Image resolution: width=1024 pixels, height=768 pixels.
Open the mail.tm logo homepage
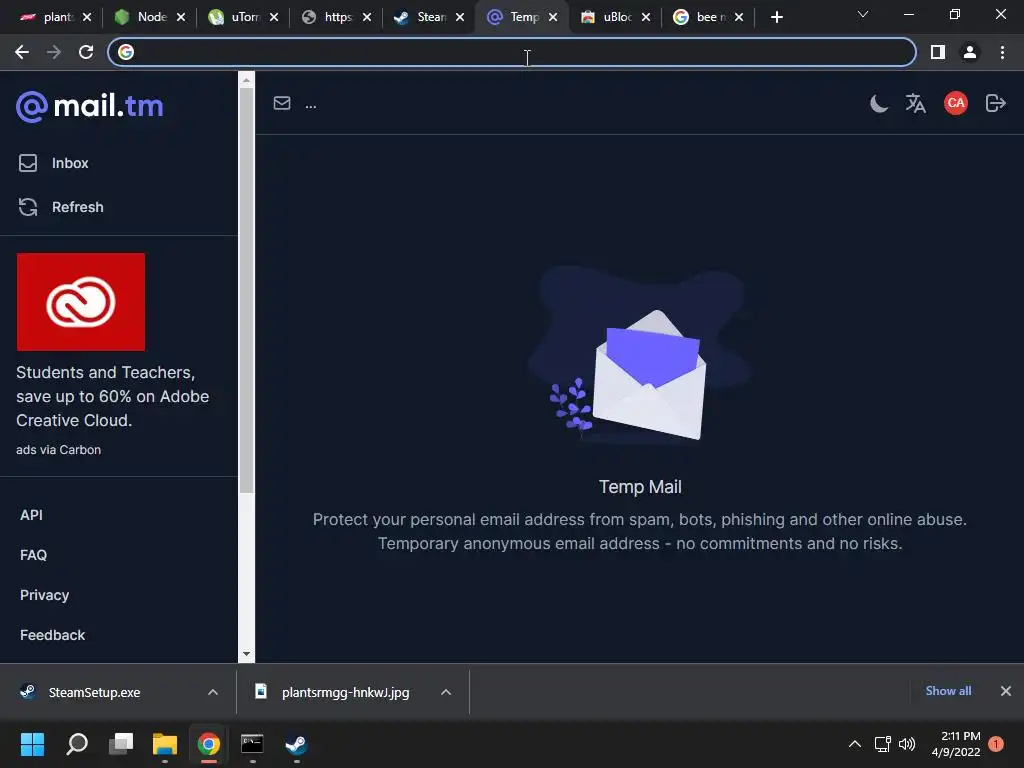click(x=89, y=106)
